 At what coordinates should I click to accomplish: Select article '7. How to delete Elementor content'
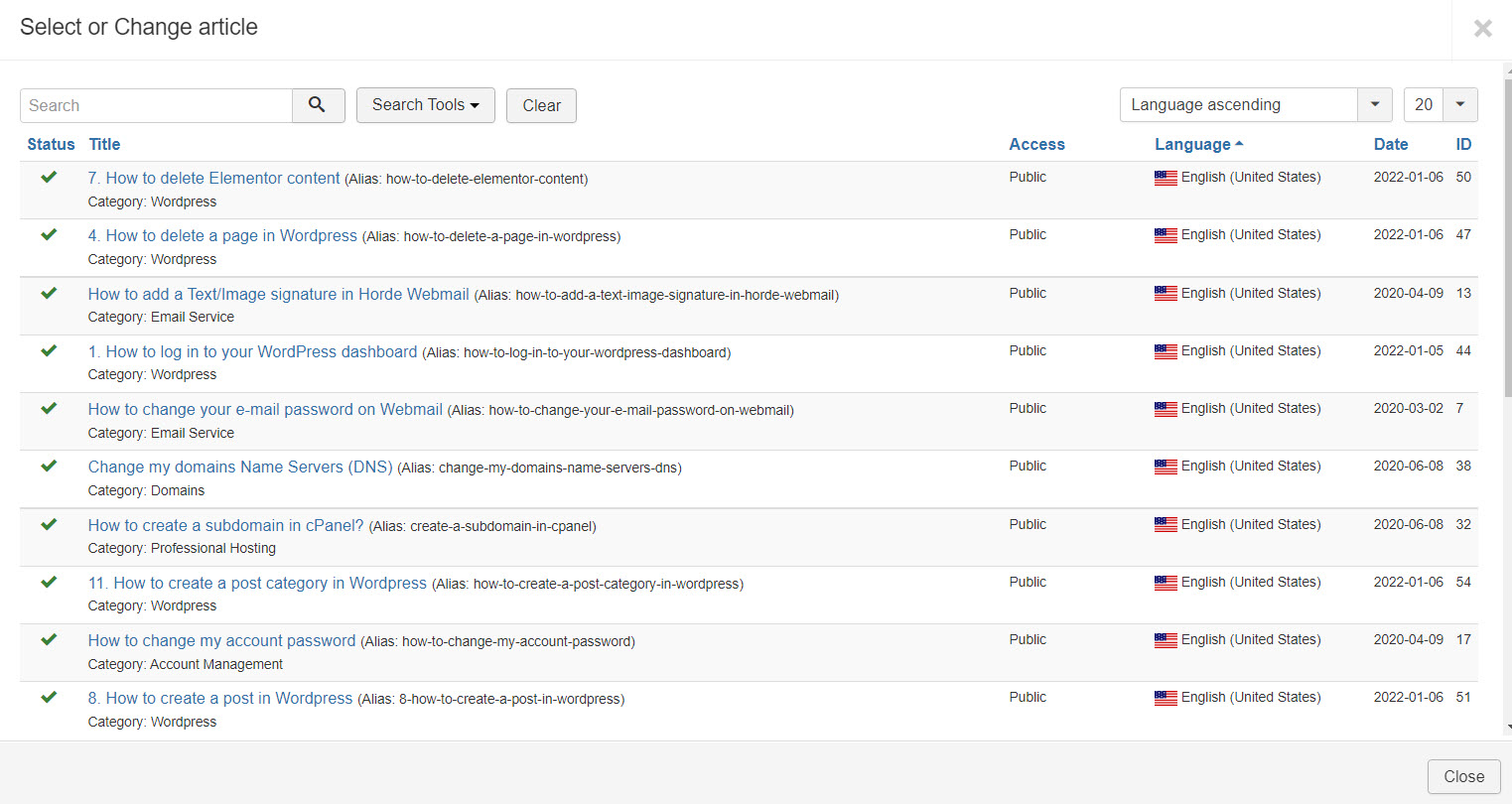click(213, 178)
